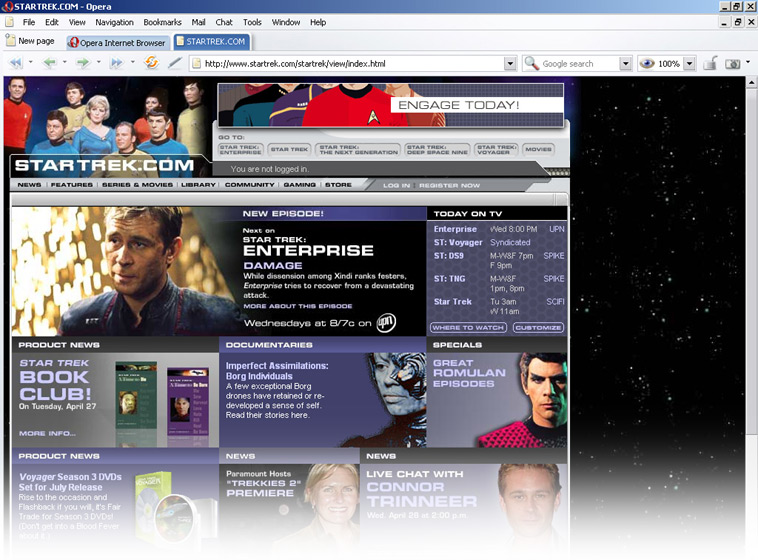Click the LOG IN link
Viewport: 758px width, 560px height.
(396, 185)
